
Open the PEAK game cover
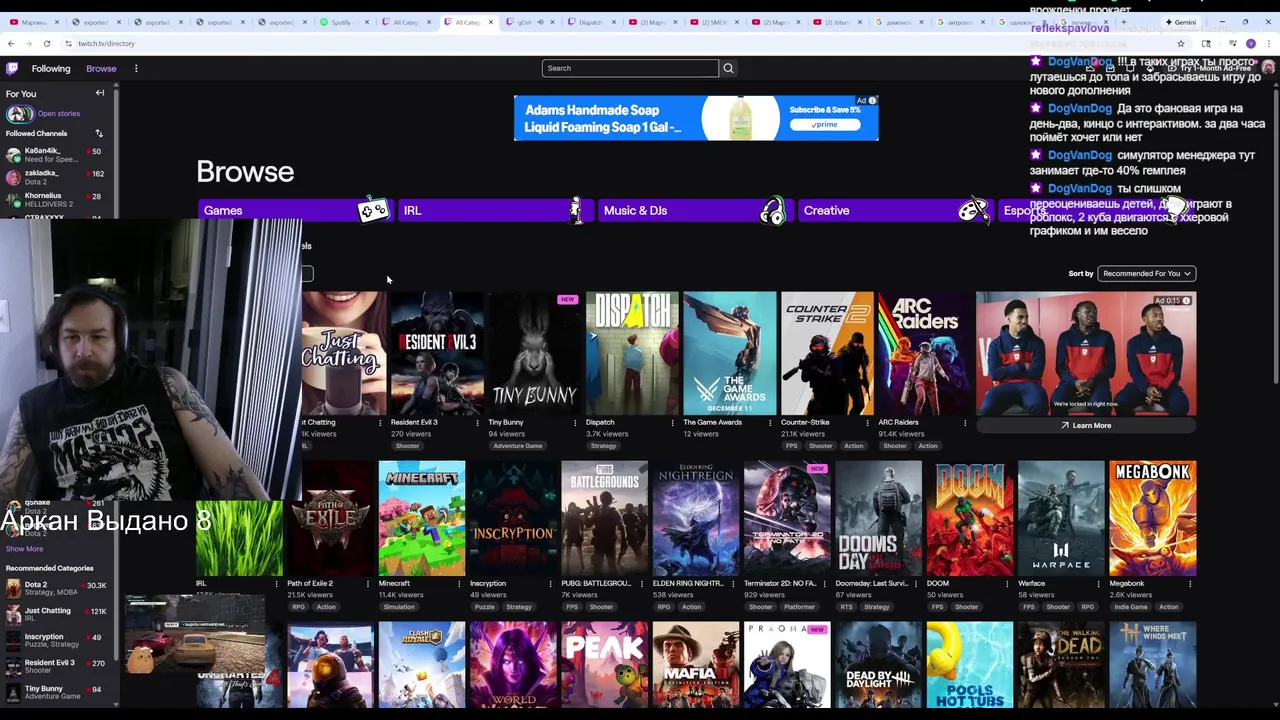coord(604,664)
